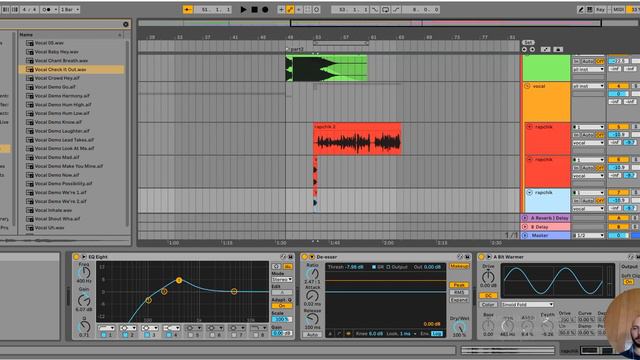Unfold the B Delay return track
640x360 pixels.
point(525,227)
